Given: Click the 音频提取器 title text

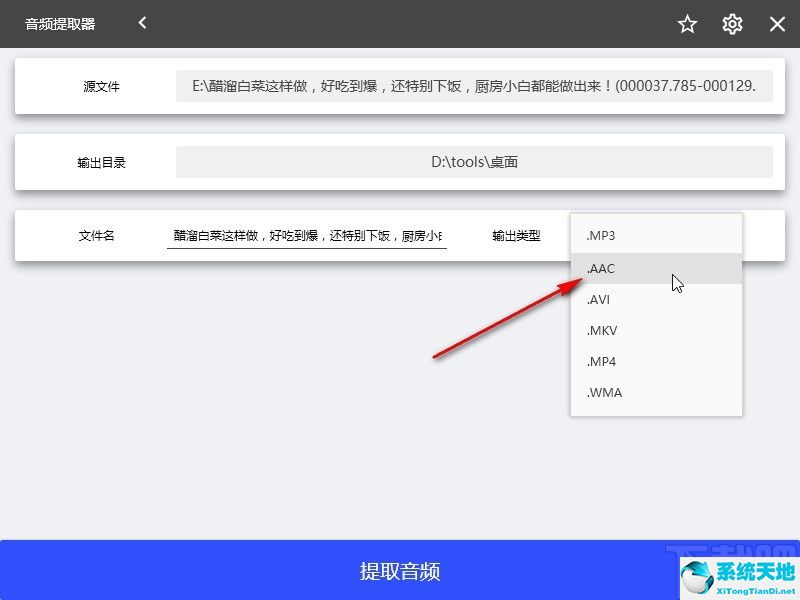Looking at the screenshot, I should [x=60, y=24].
